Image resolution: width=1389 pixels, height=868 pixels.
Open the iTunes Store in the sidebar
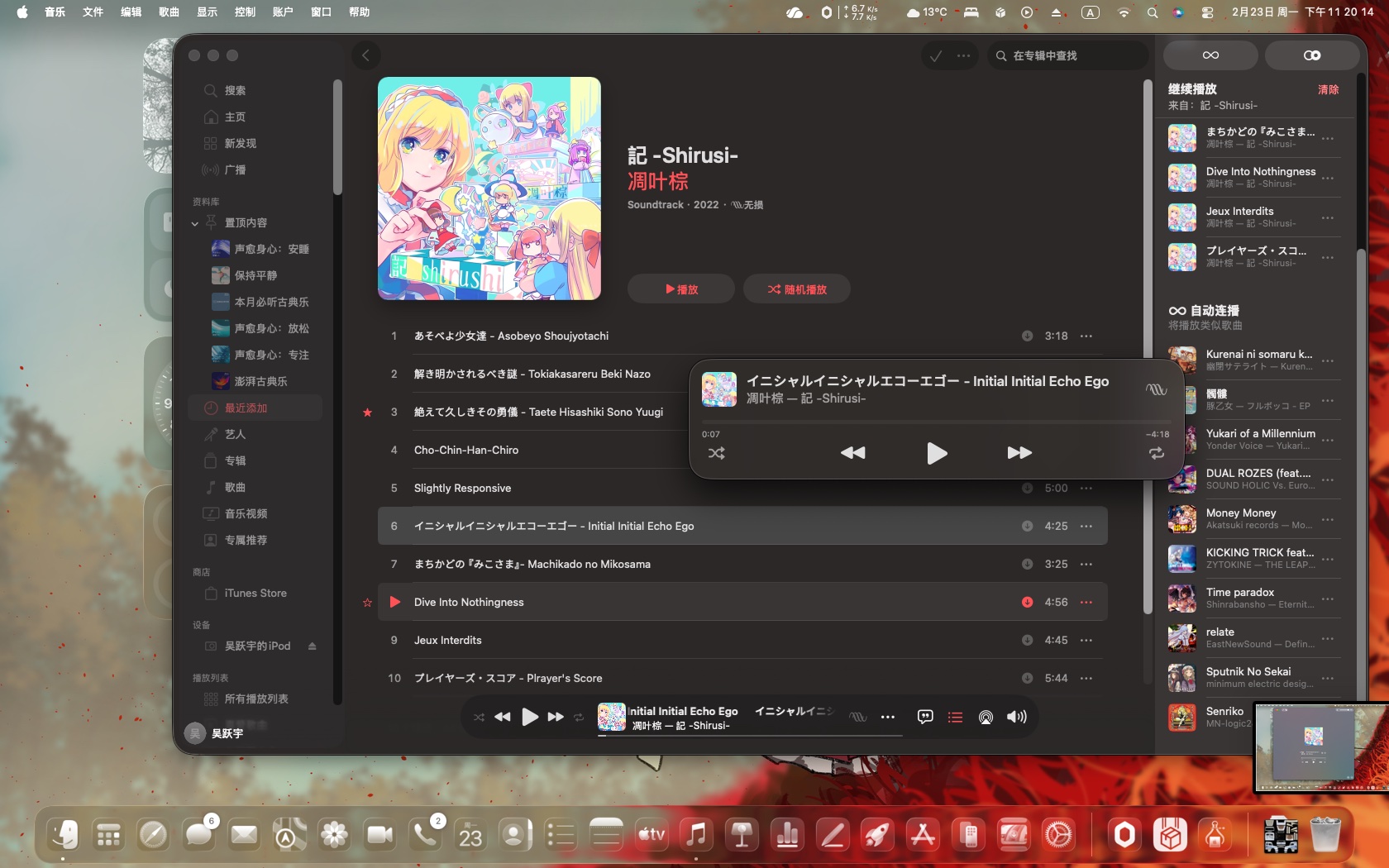[x=255, y=593]
